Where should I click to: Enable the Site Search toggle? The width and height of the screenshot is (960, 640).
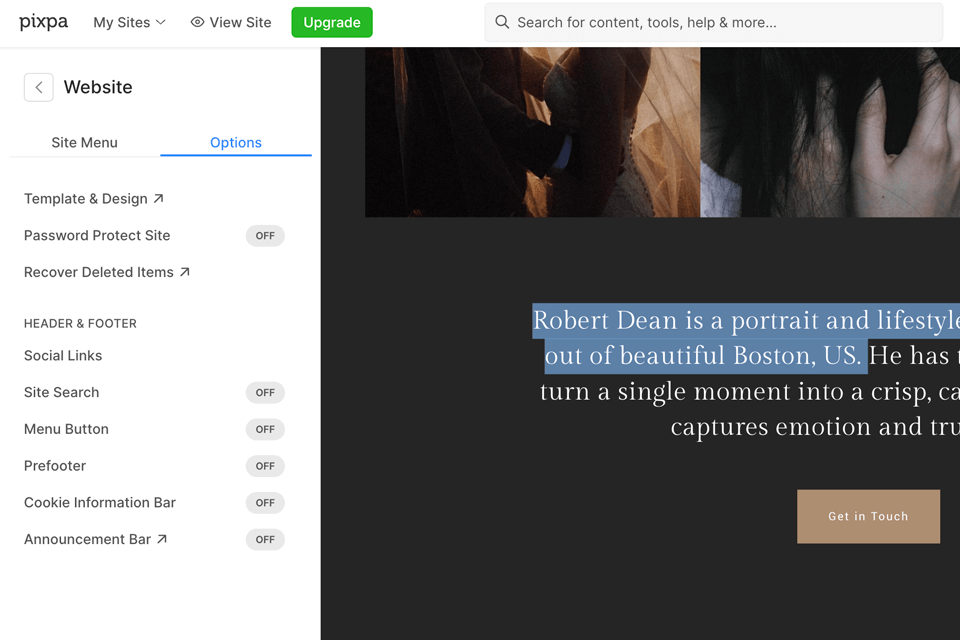265,393
